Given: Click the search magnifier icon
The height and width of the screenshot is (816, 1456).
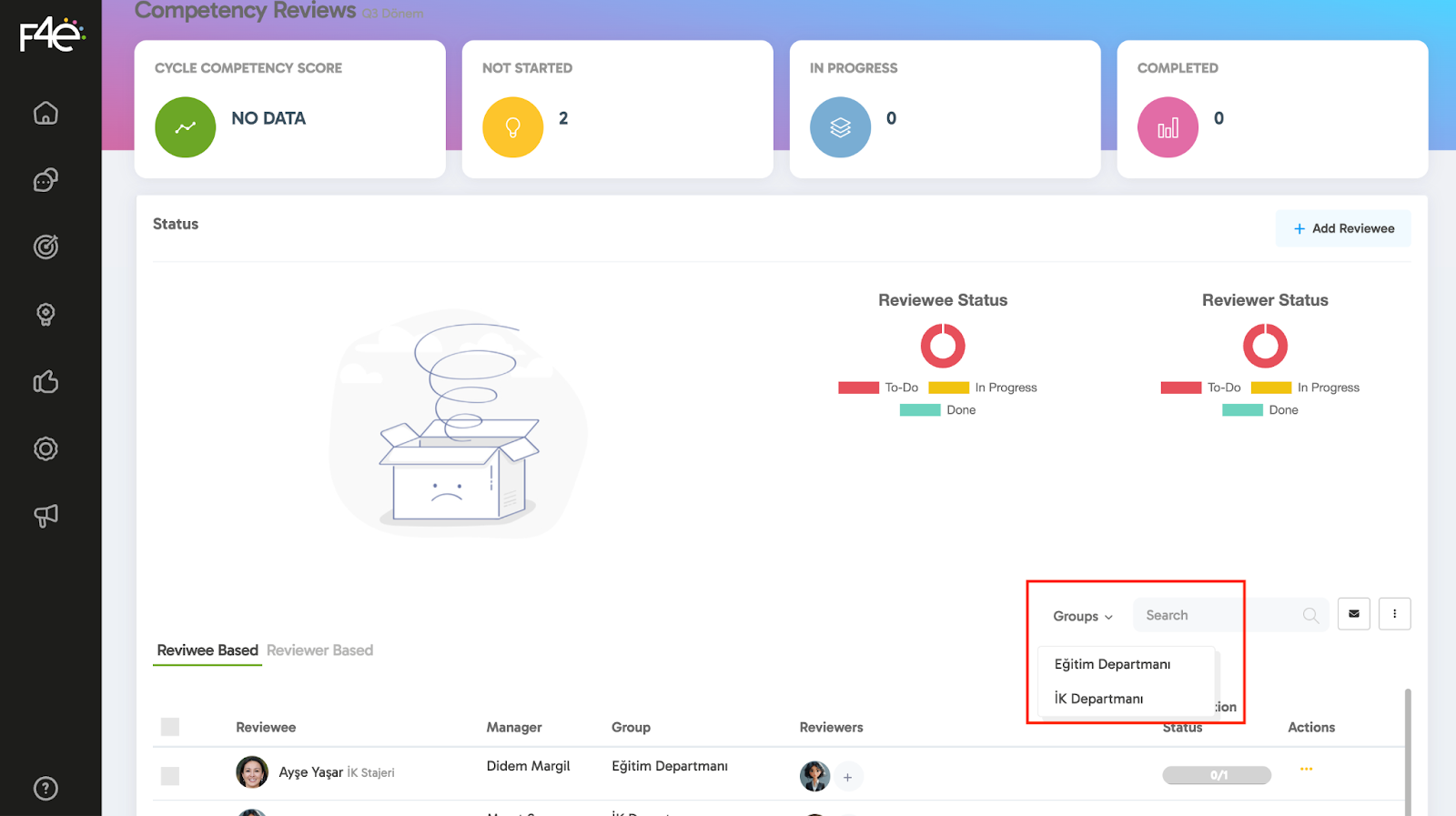Looking at the screenshot, I should [1309, 616].
